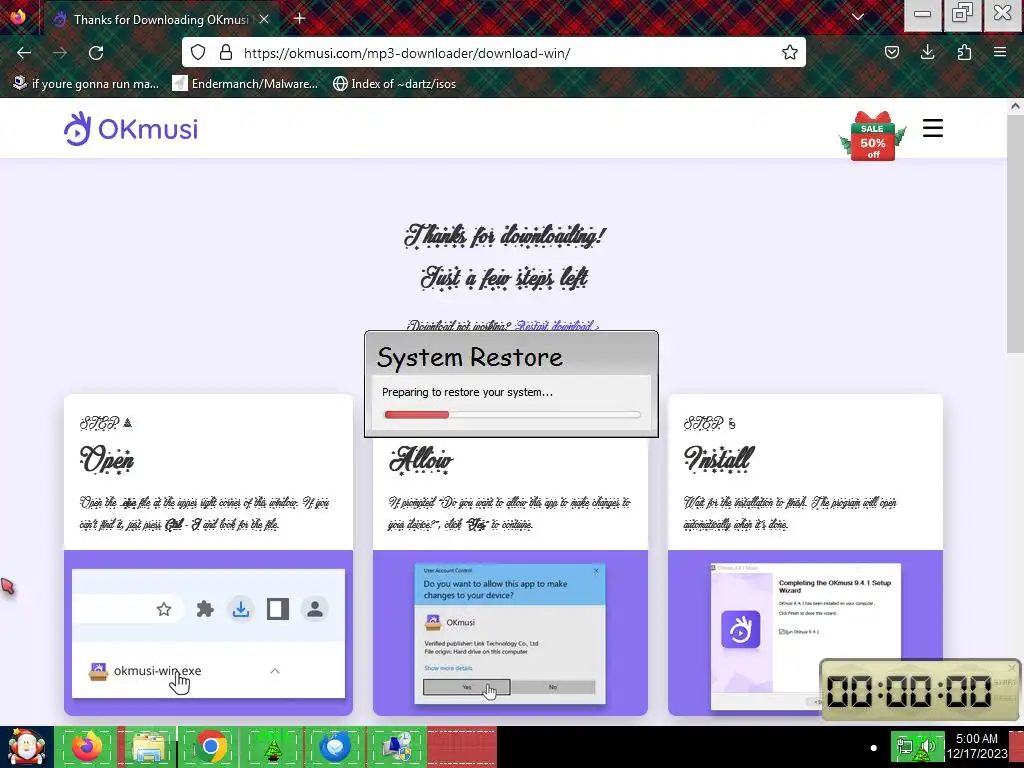Open File Explorer from the taskbar
The height and width of the screenshot is (768, 1024).
point(148,747)
